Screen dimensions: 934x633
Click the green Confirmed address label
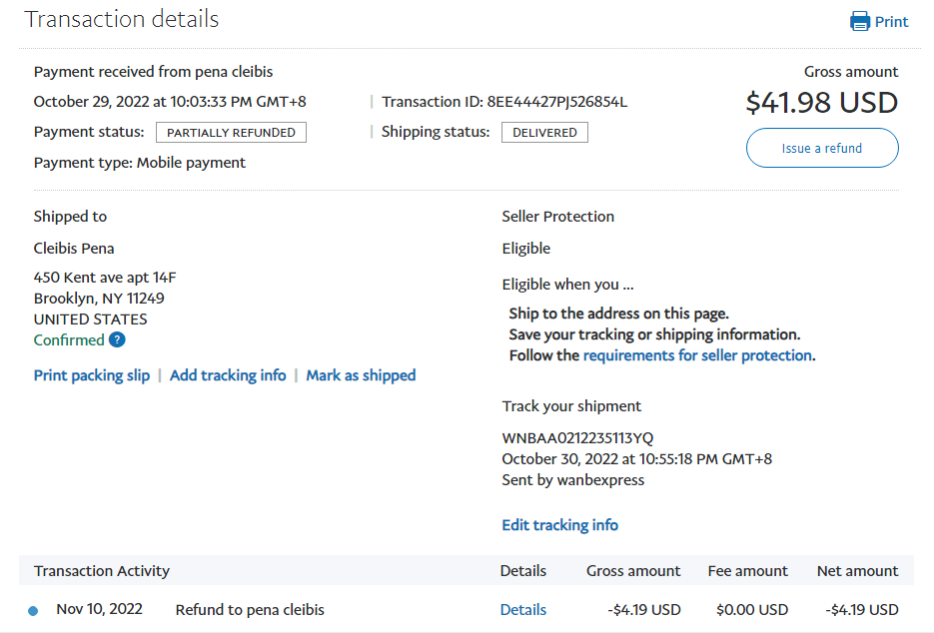click(x=69, y=340)
